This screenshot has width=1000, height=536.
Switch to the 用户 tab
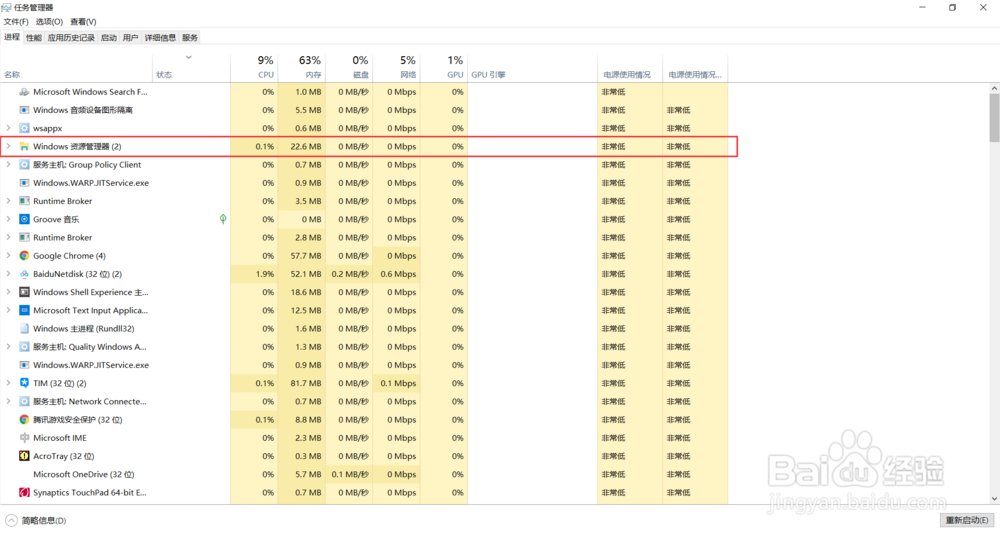pos(131,38)
